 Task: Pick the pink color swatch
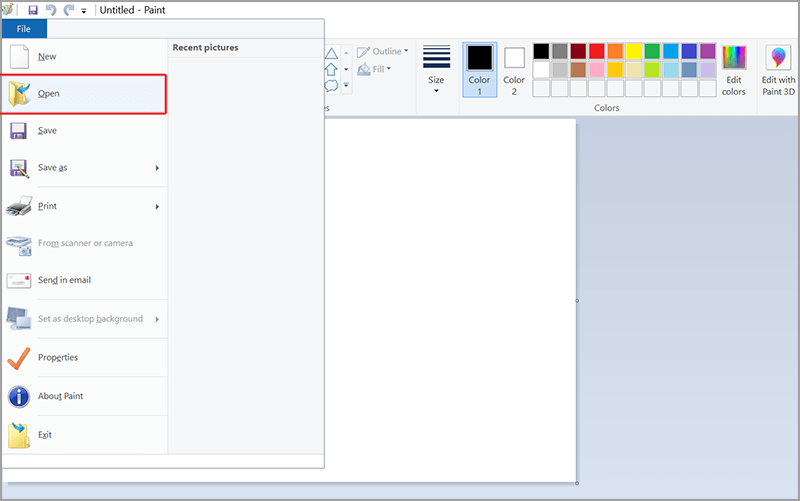(597, 69)
